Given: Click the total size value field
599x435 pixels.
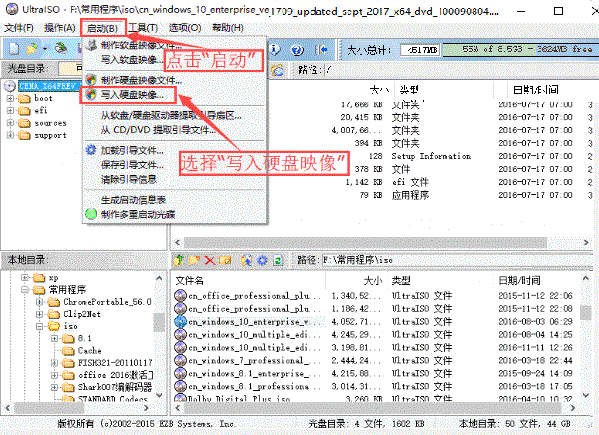Looking at the screenshot, I should (x=420, y=50).
